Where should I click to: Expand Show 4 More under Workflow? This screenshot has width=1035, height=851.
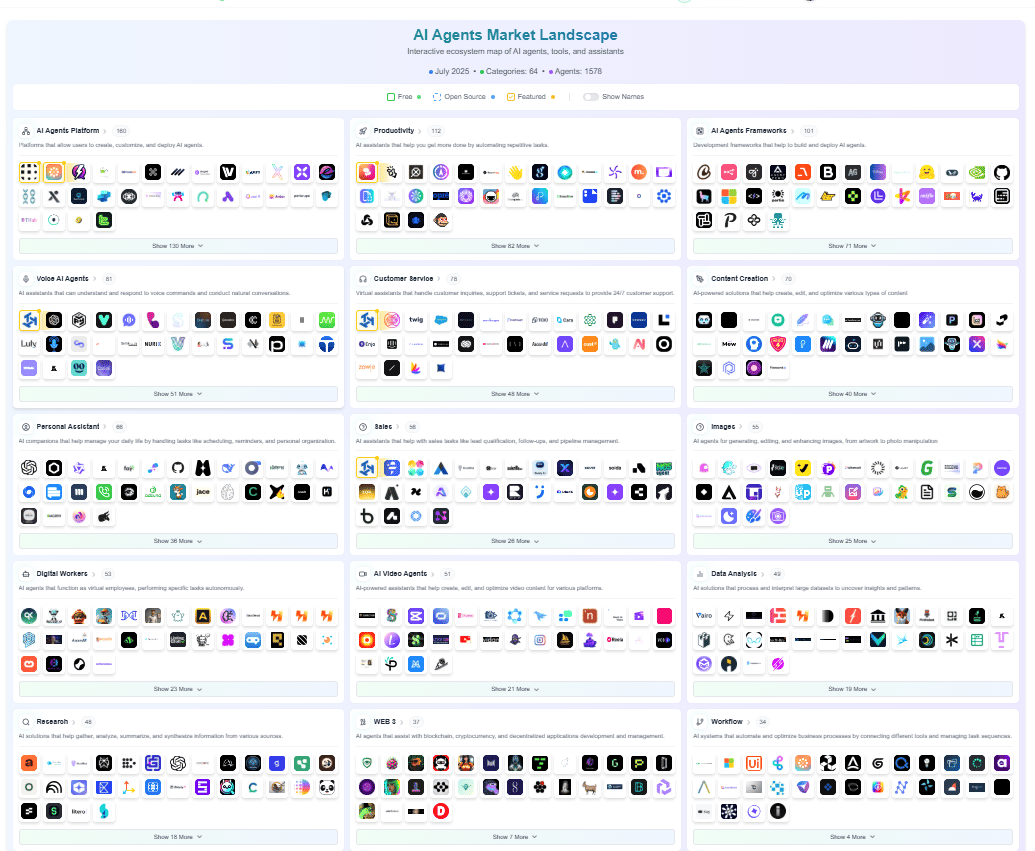click(852, 836)
